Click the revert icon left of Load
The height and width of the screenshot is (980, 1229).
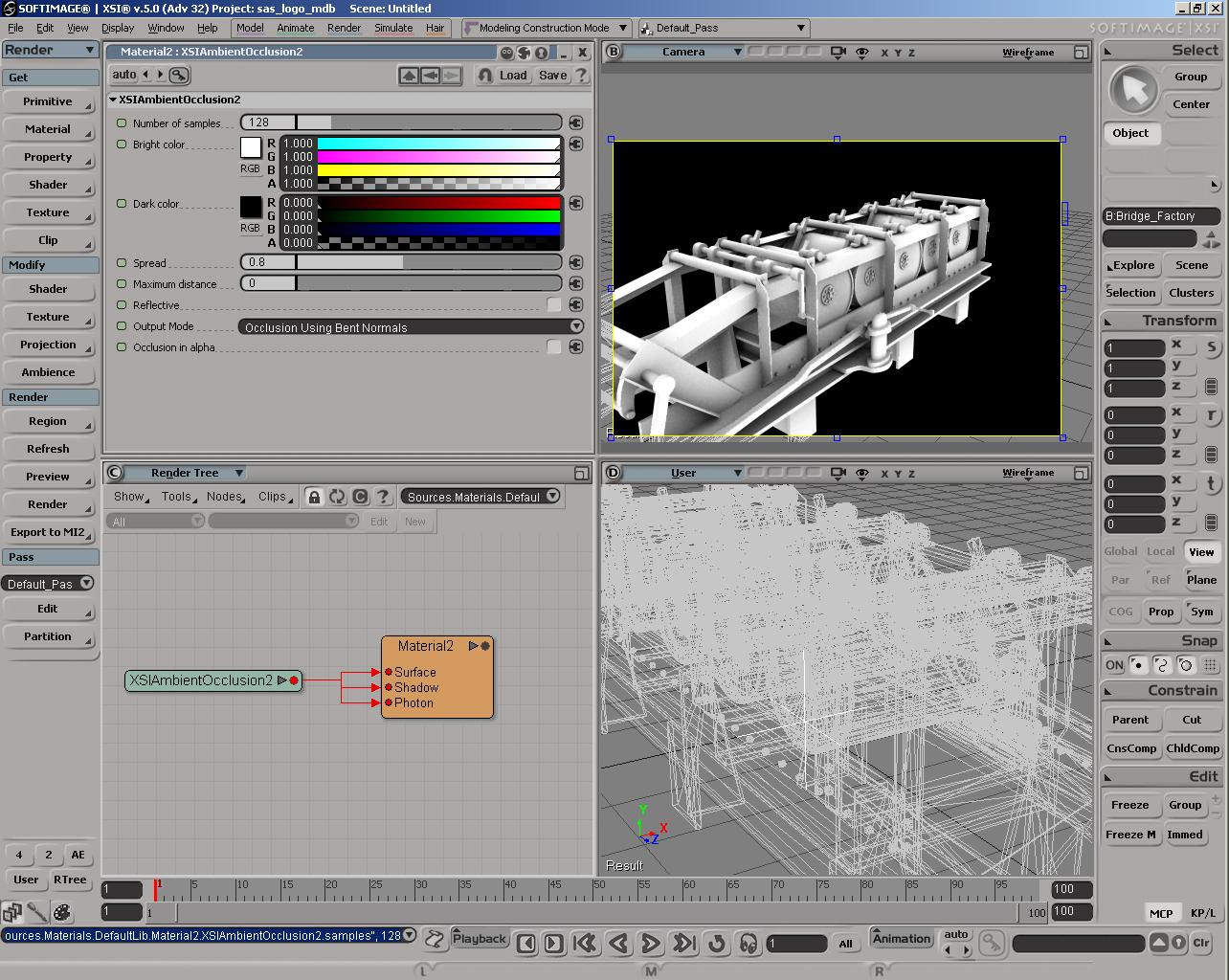pos(485,76)
